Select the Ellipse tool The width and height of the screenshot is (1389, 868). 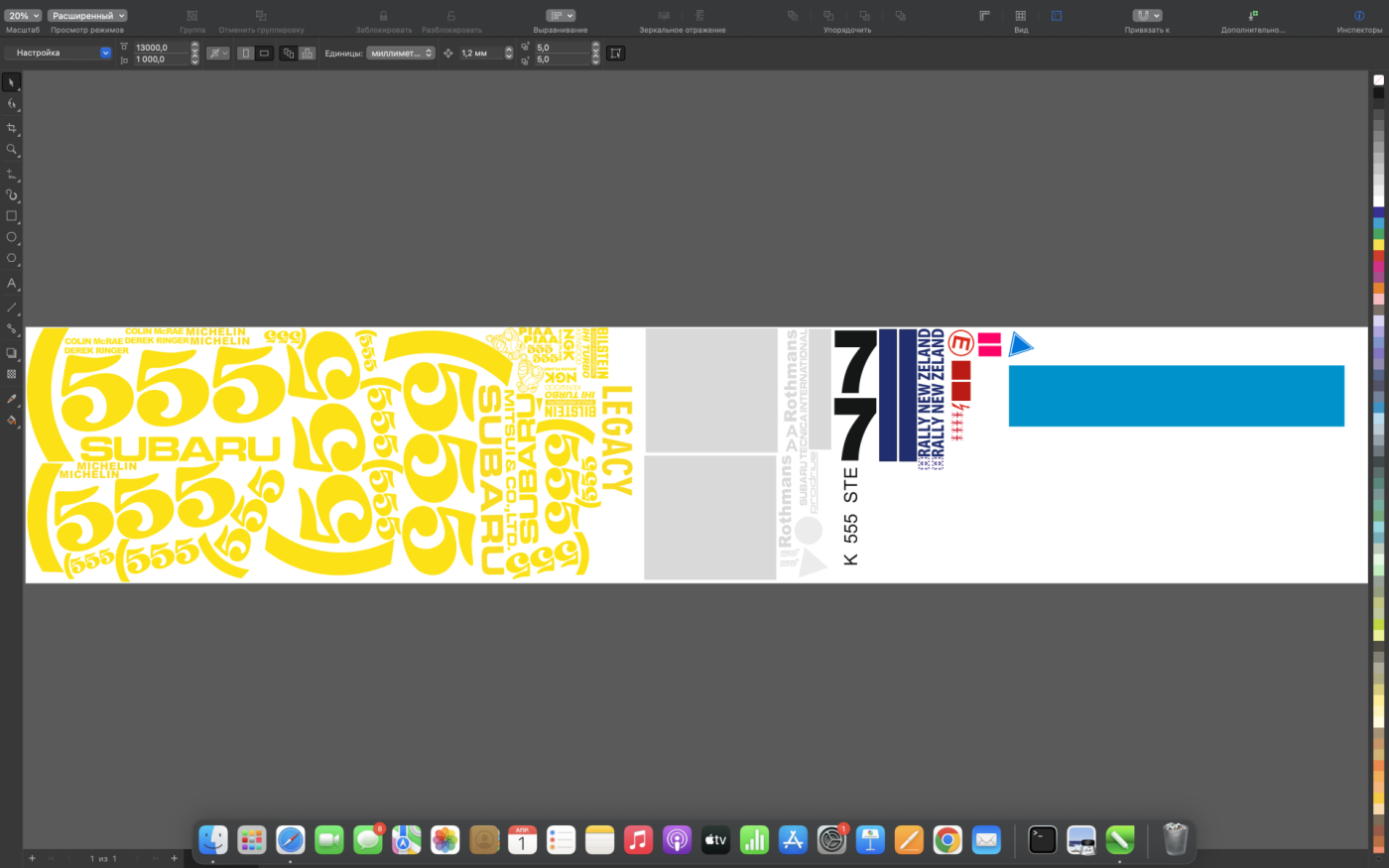12,237
